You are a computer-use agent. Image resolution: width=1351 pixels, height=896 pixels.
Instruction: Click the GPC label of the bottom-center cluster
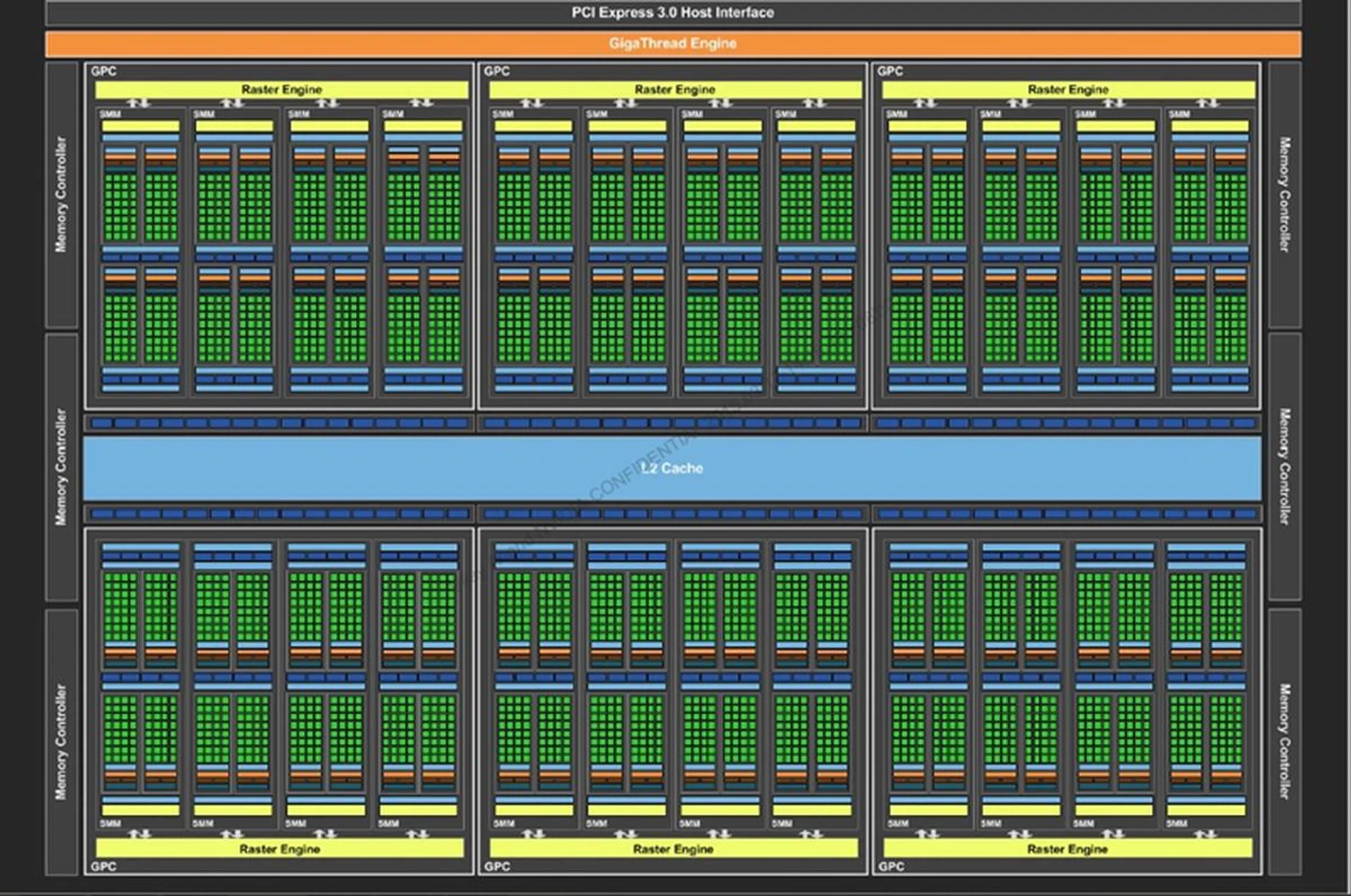[497, 866]
